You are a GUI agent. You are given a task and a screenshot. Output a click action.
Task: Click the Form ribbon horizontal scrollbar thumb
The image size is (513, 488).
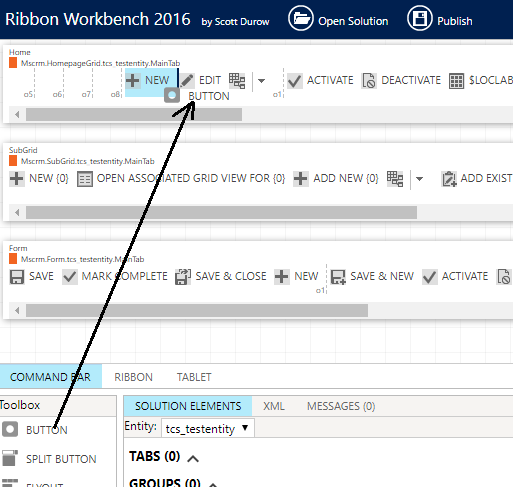(197, 311)
